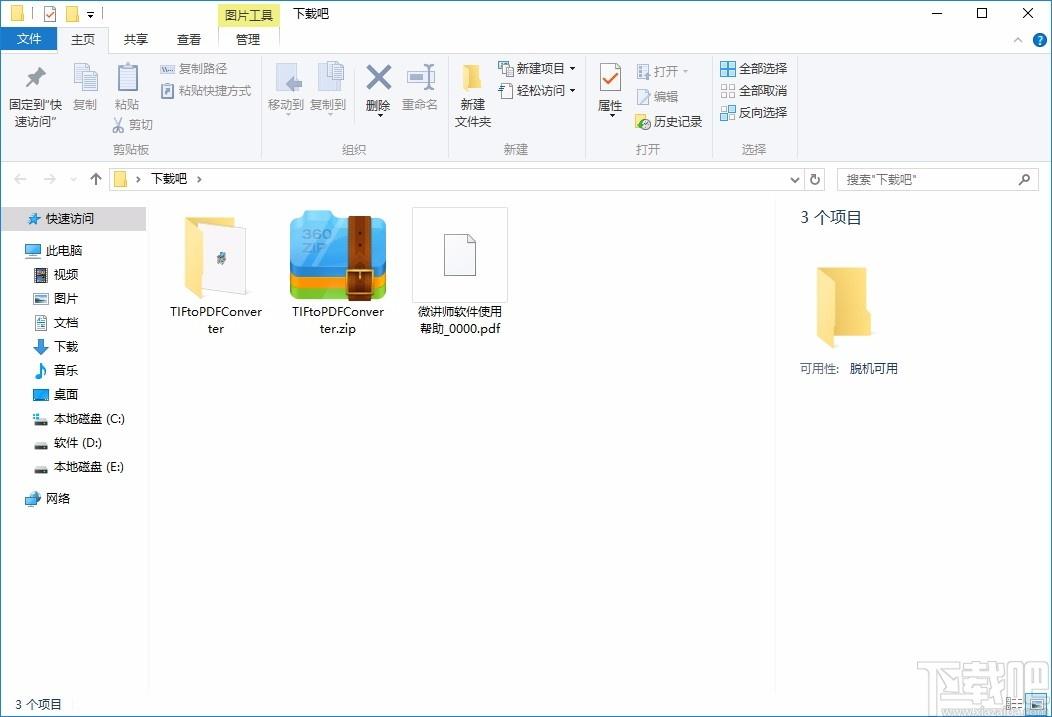Select the TIFtoPDFConverter folder

tap(216, 272)
